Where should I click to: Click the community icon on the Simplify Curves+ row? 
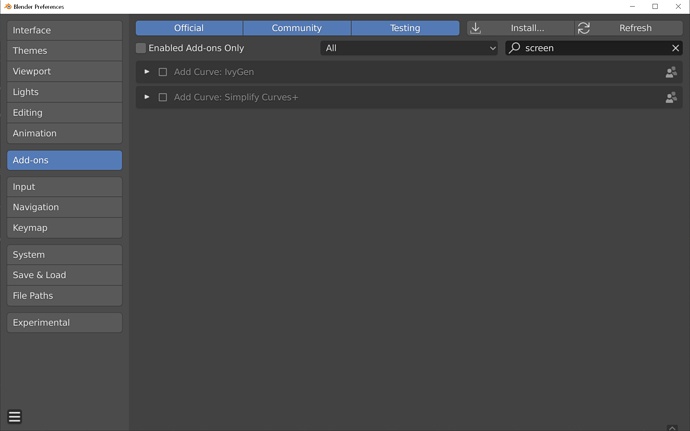(x=671, y=97)
